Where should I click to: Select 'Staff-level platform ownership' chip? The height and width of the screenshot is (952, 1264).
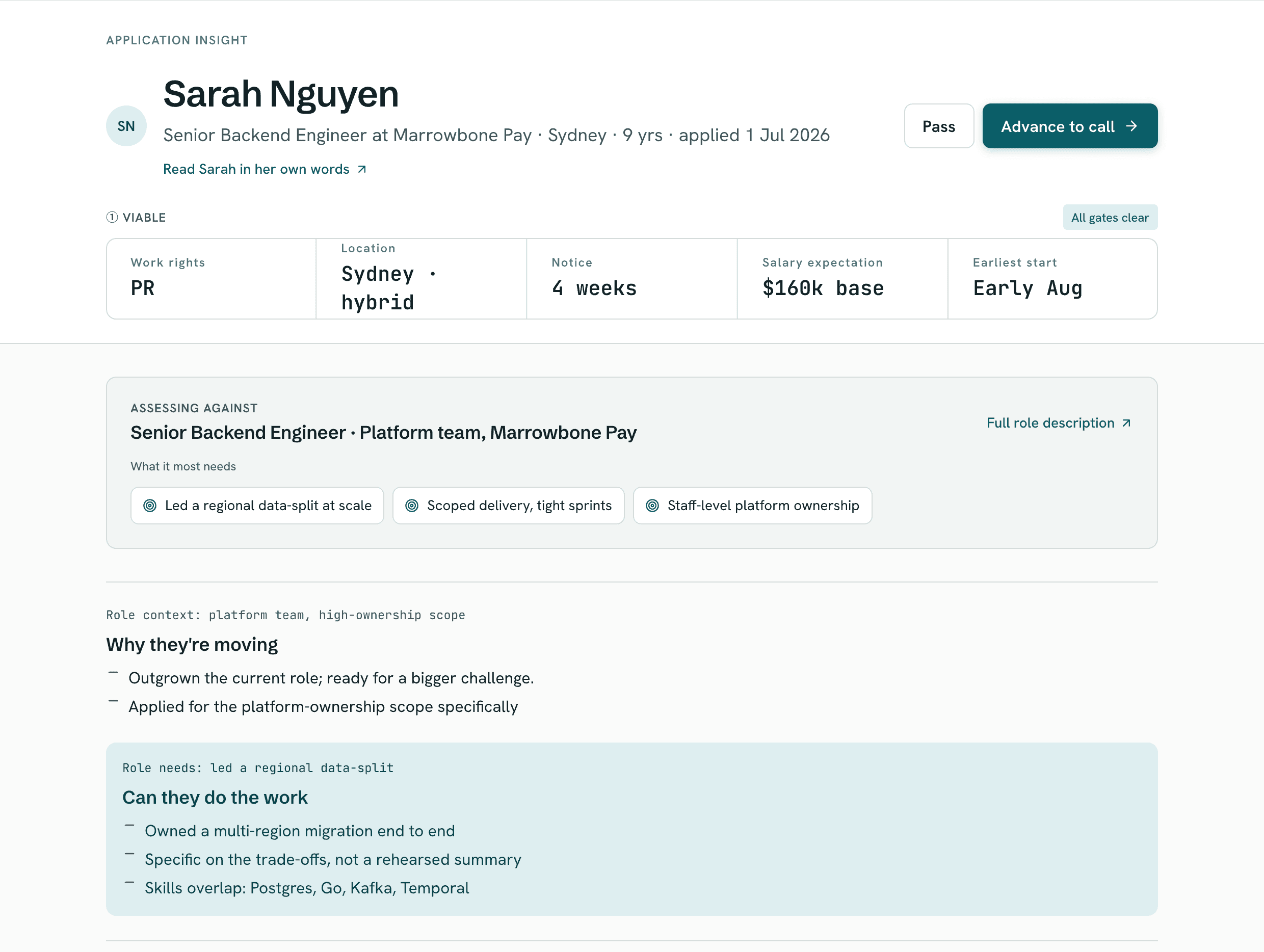[x=753, y=506]
